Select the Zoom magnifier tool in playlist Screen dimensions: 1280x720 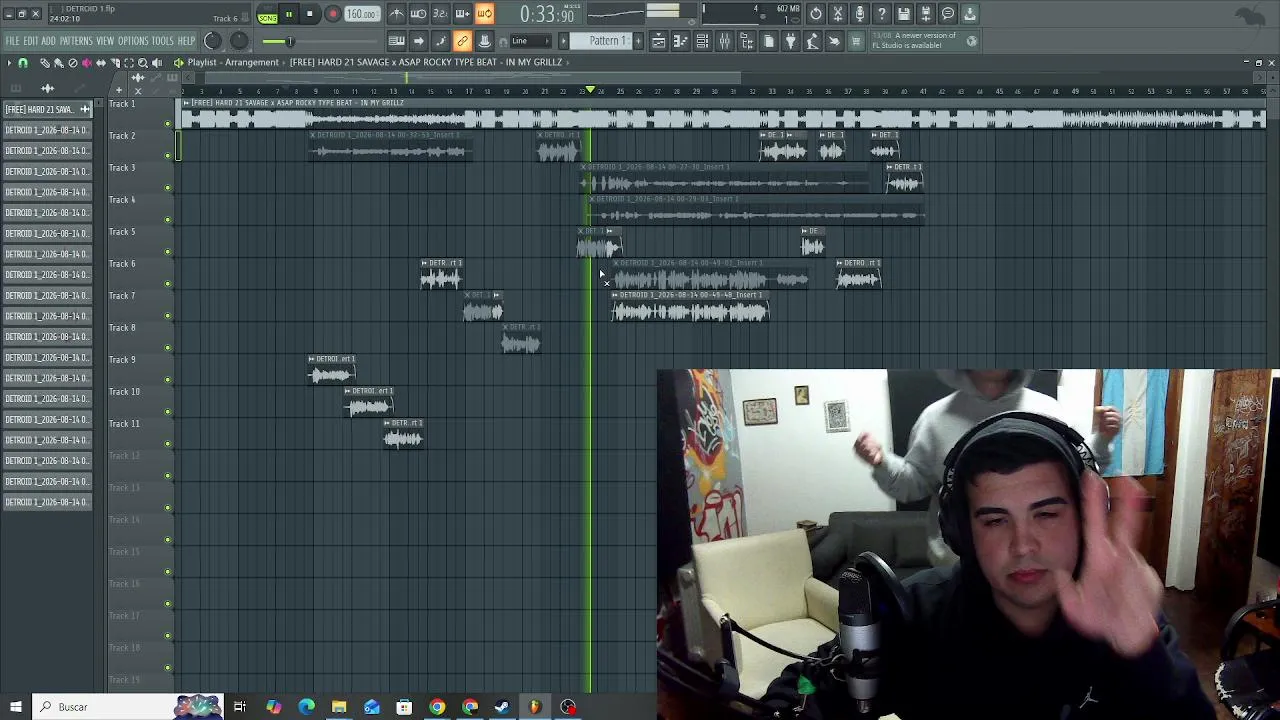tap(142, 63)
